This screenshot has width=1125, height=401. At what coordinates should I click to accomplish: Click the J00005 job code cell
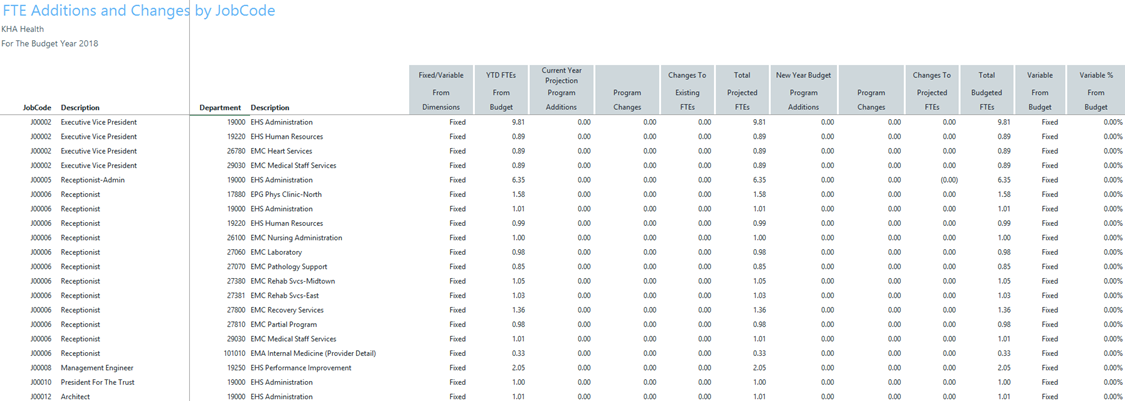click(x=40, y=180)
